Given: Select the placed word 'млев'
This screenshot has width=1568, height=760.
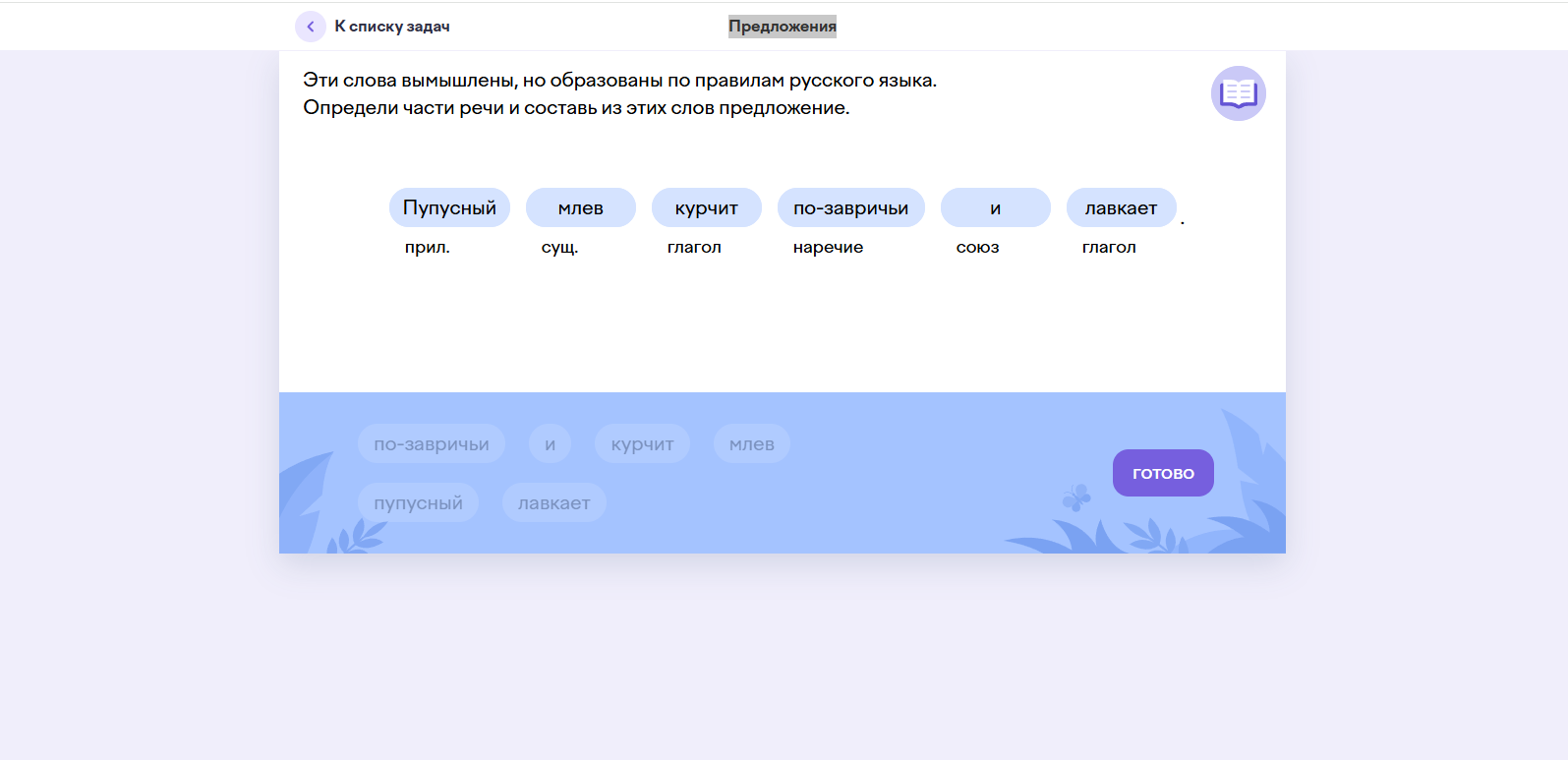Looking at the screenshot, I should (x=580, y=207).
